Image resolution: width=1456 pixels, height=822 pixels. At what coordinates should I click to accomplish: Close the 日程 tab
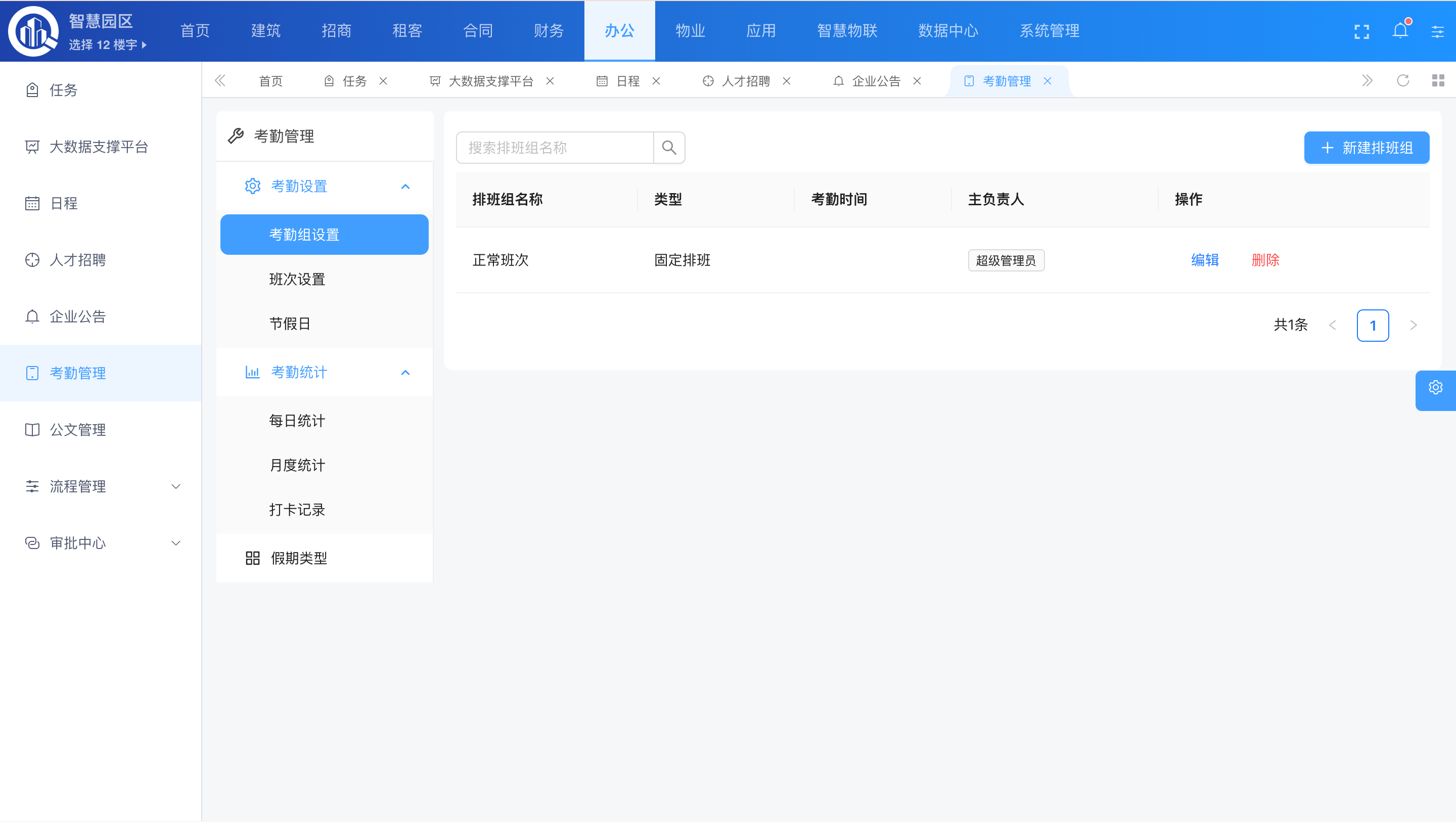pyautogui.click(x=656, y=81)
